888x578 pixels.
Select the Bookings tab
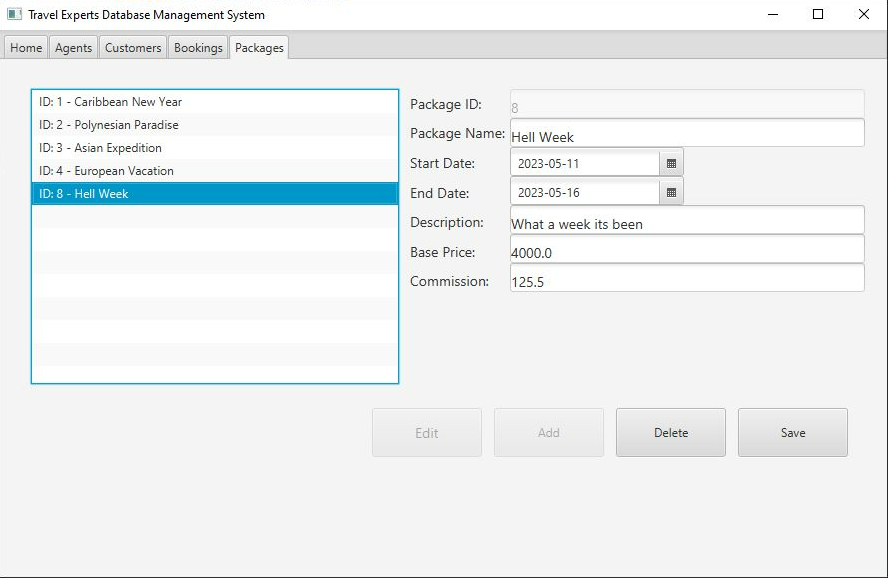pyautogui.click(x=198, y=48)
